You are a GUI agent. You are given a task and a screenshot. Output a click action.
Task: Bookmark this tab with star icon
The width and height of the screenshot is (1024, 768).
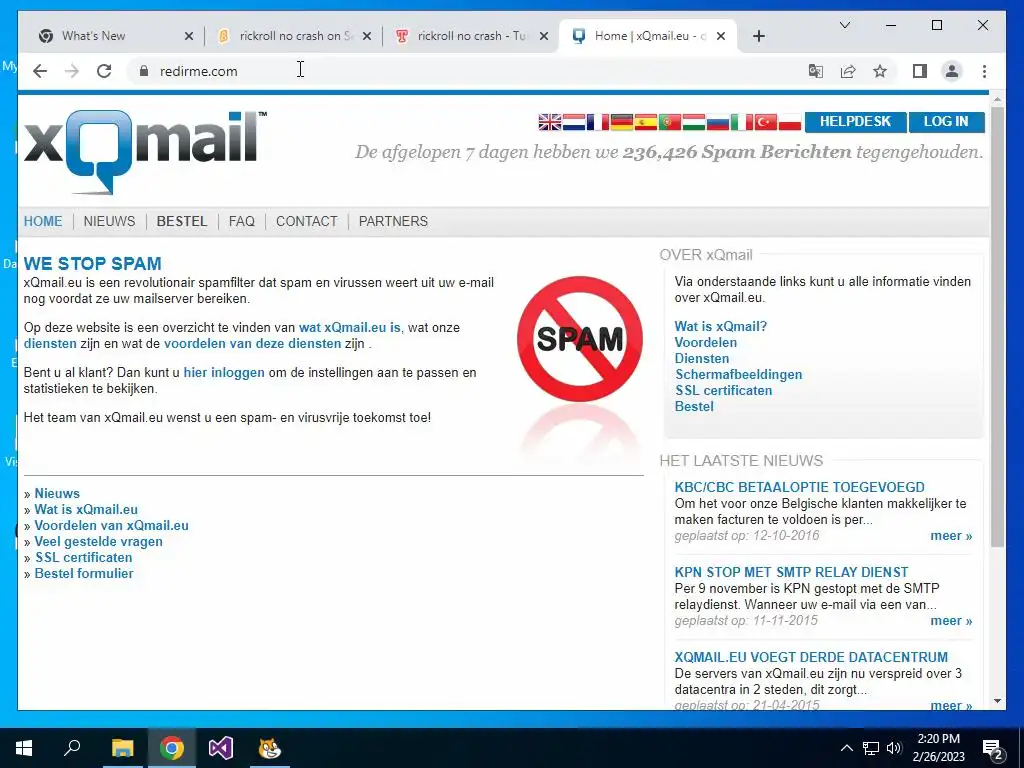point(880,71)
